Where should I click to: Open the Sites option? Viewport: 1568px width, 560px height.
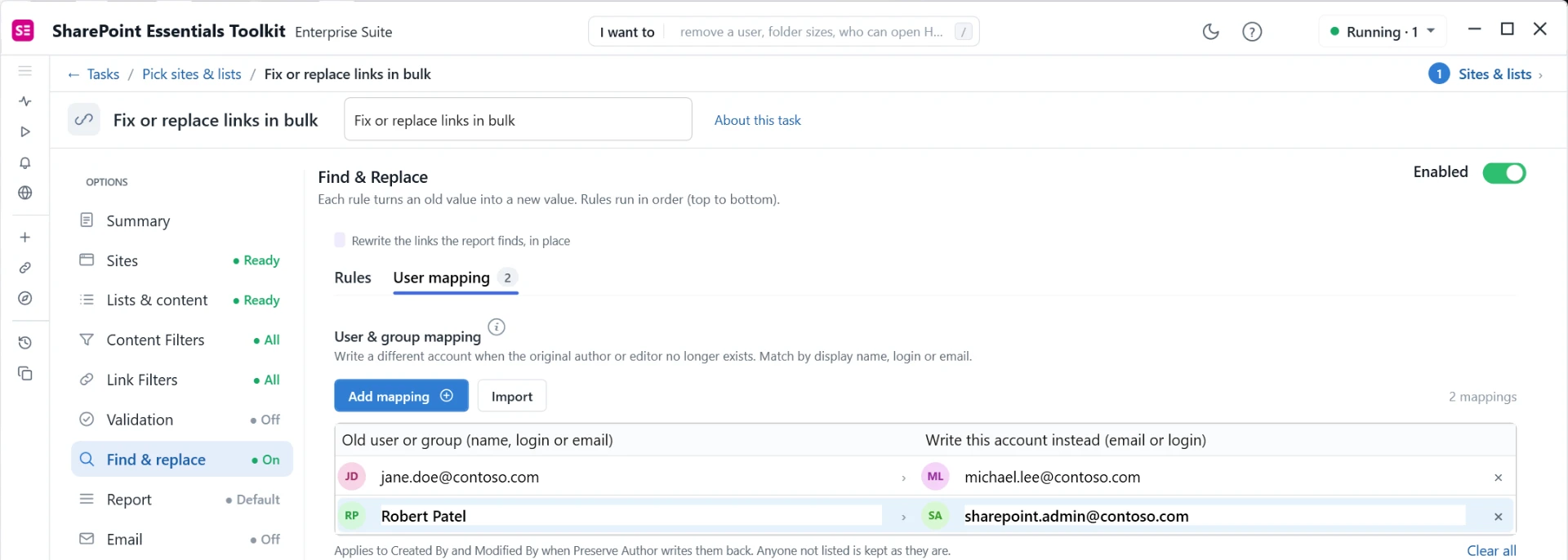point(181,260)
